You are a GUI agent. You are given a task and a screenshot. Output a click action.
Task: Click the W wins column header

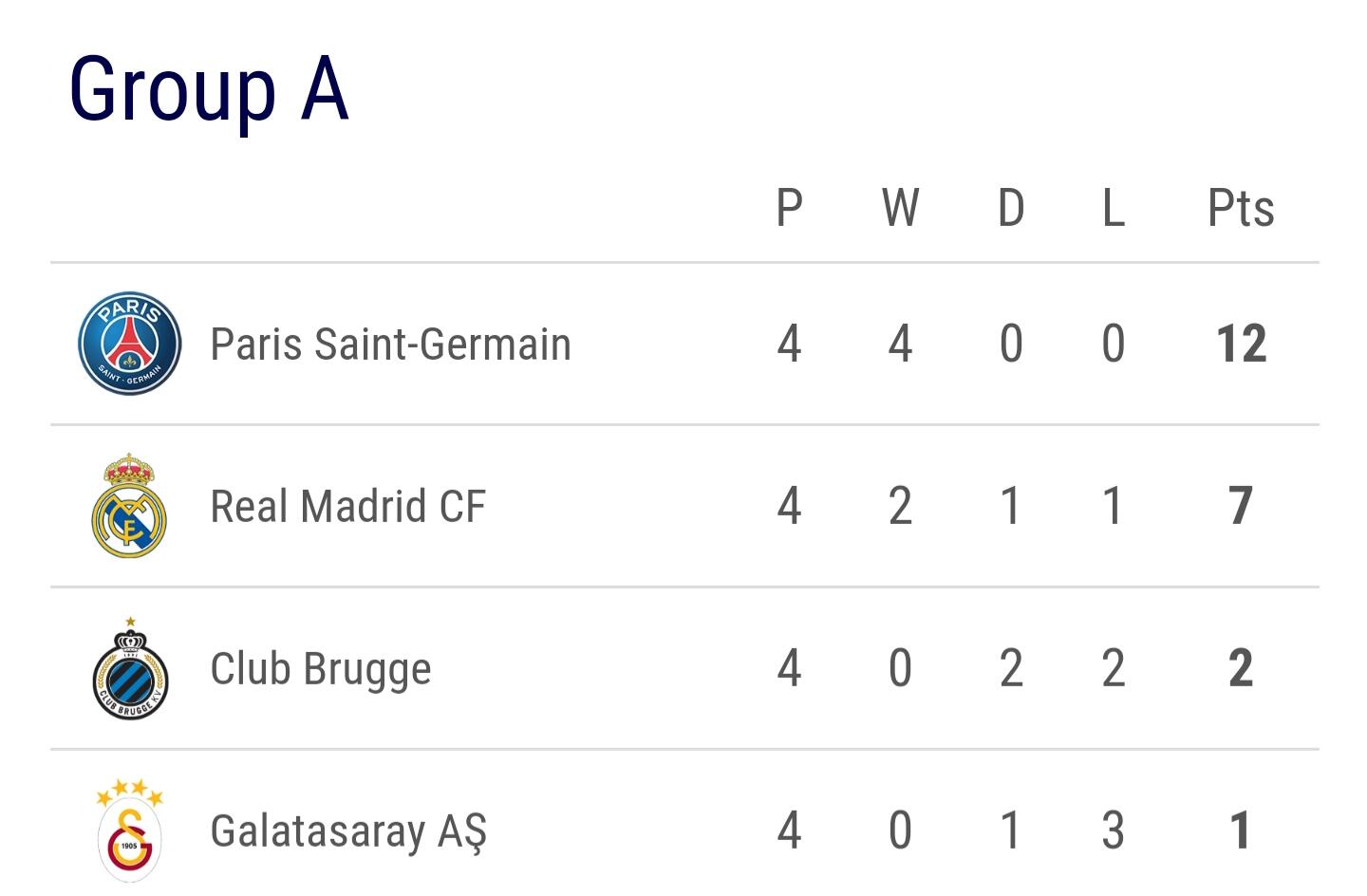(x=900, y=208)
